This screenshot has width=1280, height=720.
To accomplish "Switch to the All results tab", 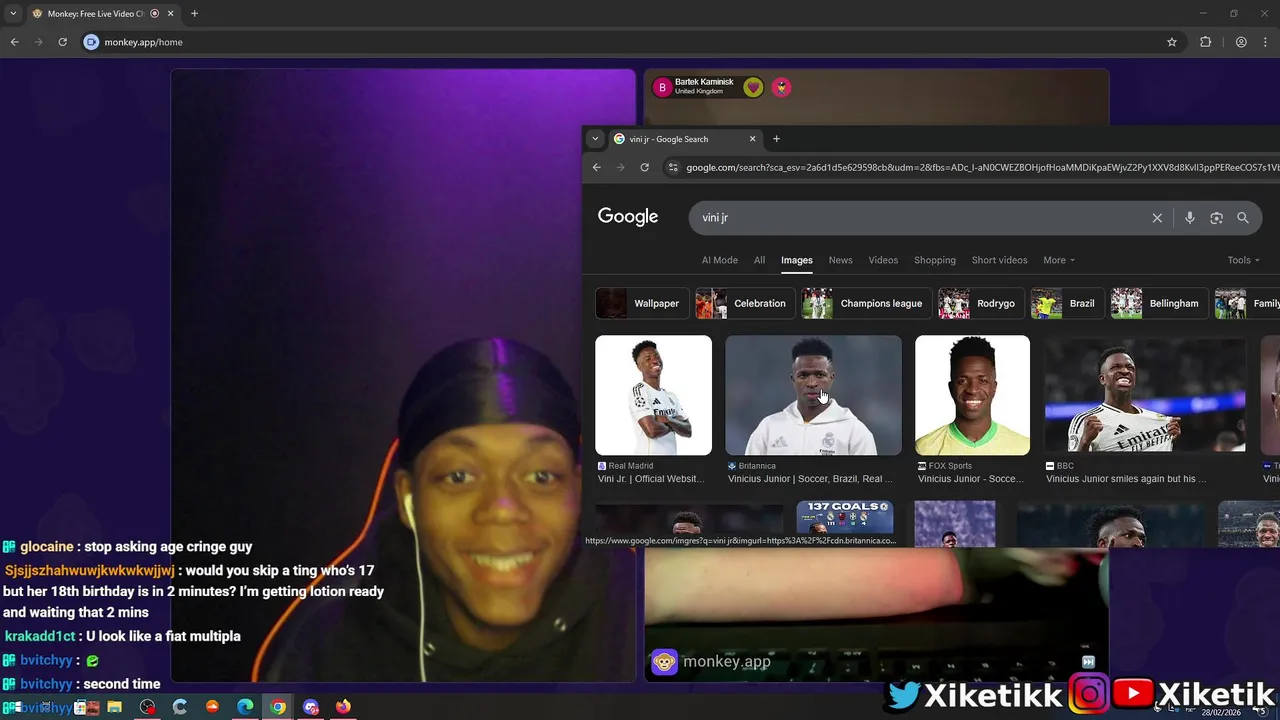I will coord(759,260).
